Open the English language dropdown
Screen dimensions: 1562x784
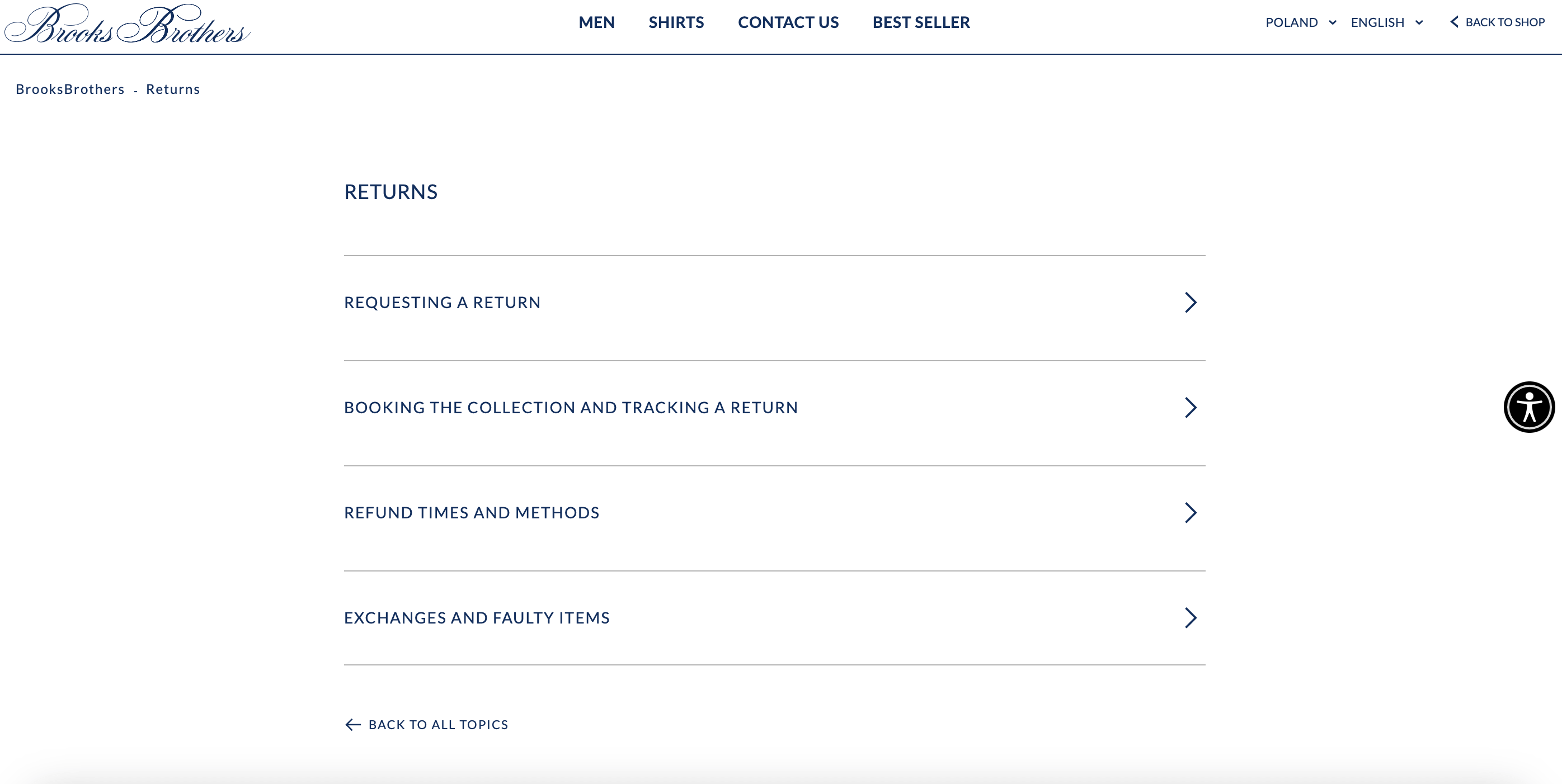tap(1386, 22)
